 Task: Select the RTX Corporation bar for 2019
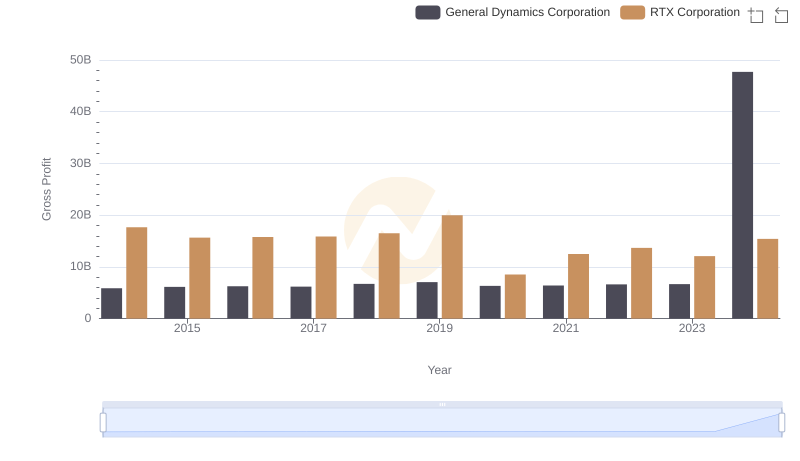[x=452, y=267]
